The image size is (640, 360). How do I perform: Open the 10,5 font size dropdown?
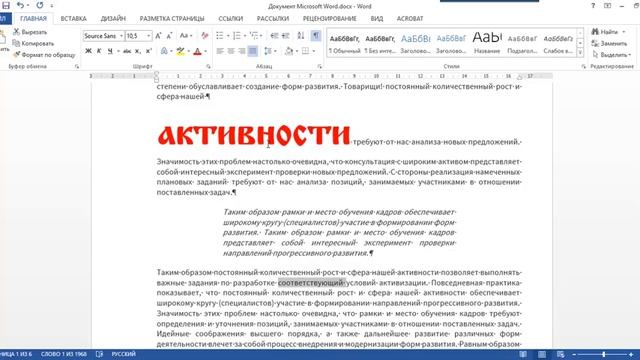pyautogui.click(x=149, y=36)
